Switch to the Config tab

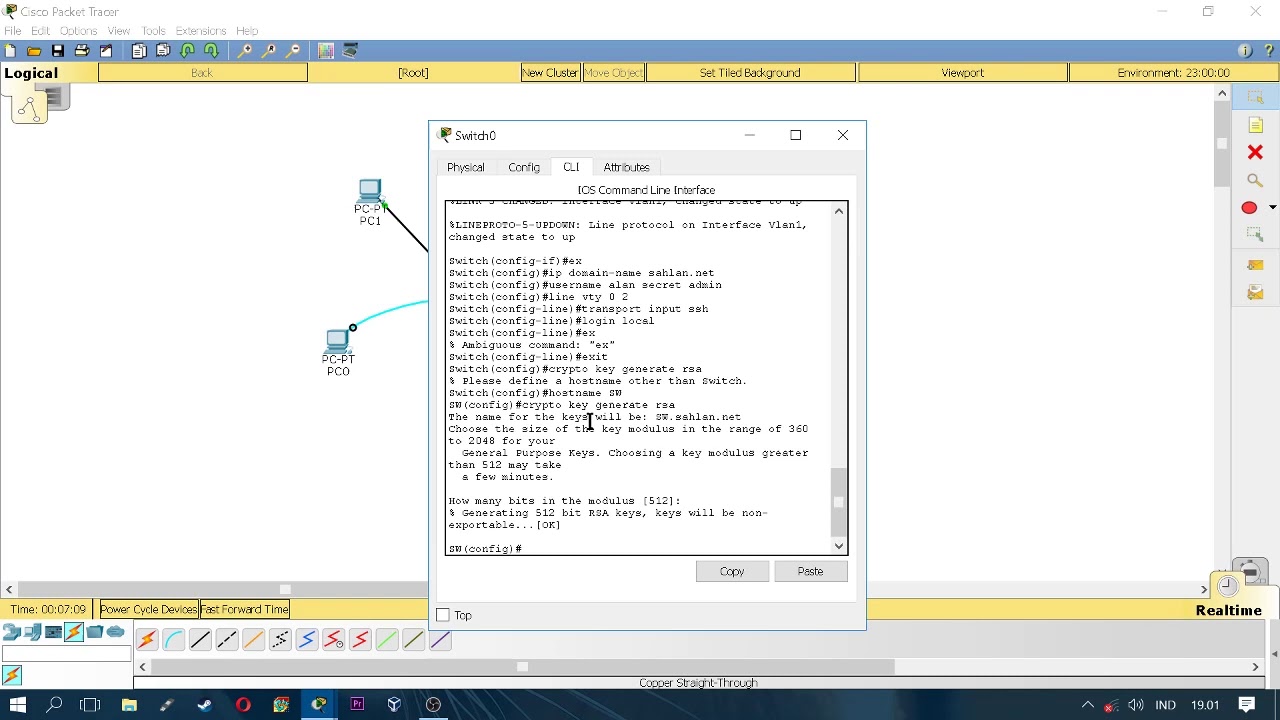pyautogui.click(x=524, y=167)
